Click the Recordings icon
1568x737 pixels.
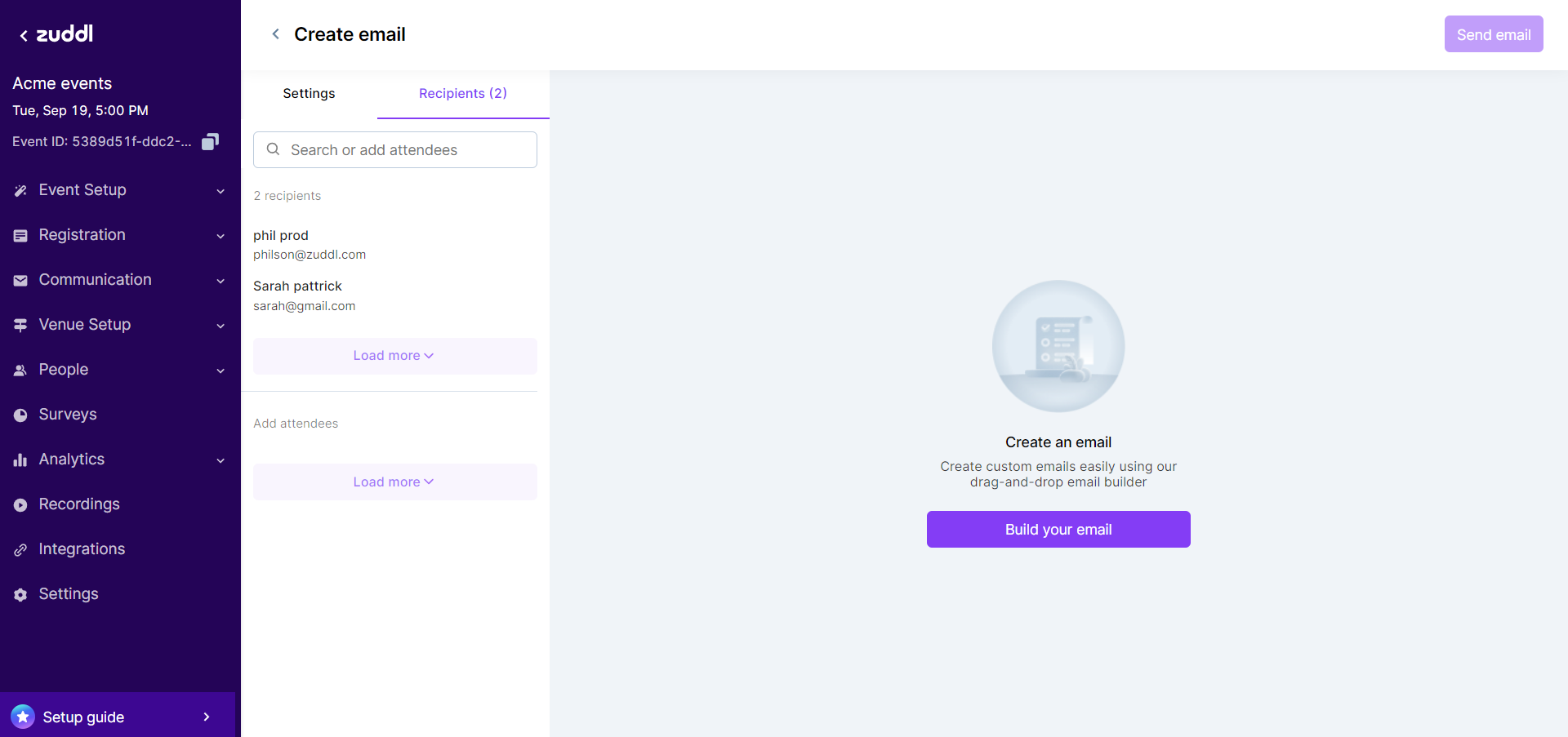click(20, 504)
